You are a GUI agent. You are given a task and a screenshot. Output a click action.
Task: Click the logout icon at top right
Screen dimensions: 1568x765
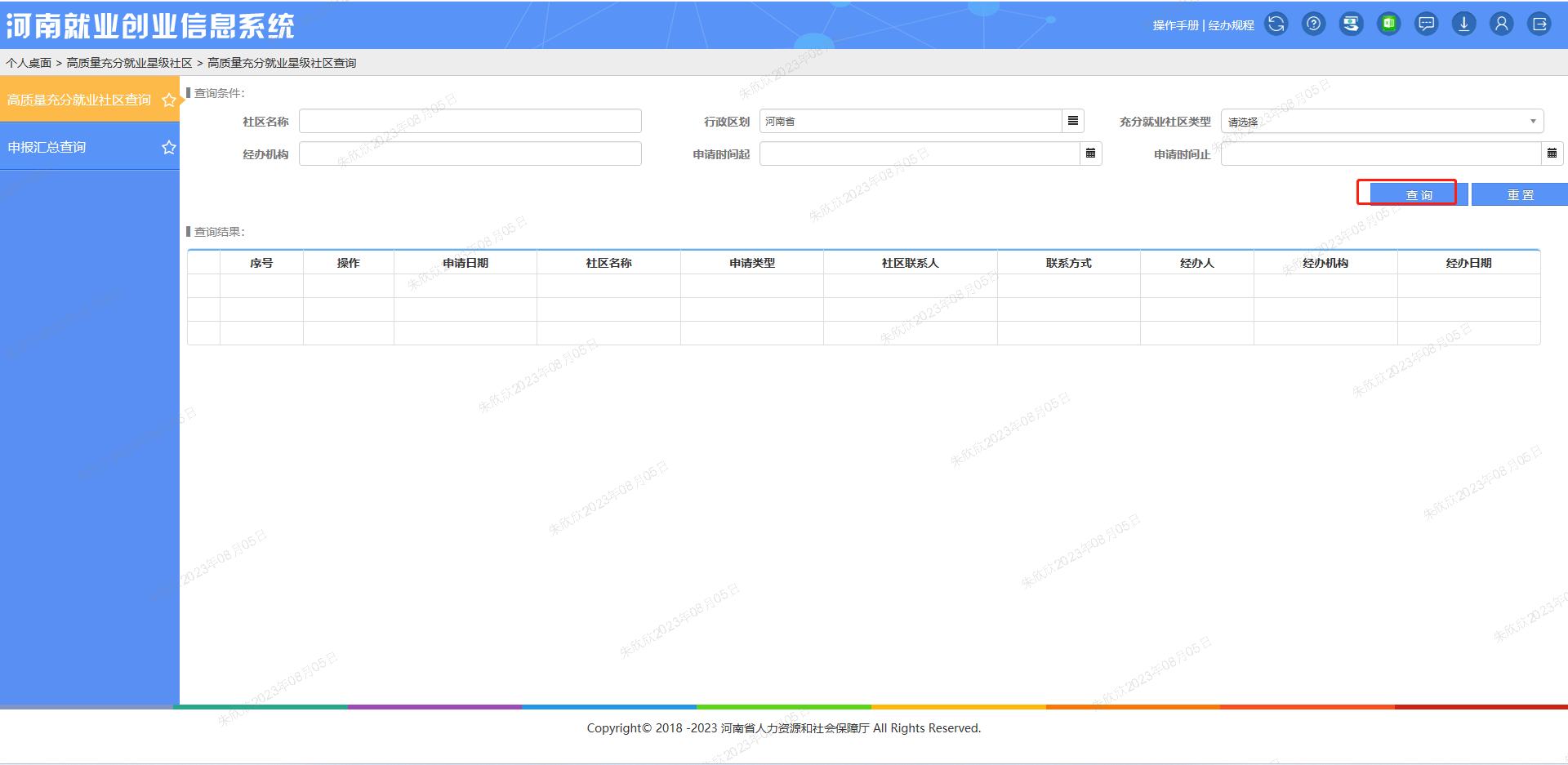(1539, 24)
